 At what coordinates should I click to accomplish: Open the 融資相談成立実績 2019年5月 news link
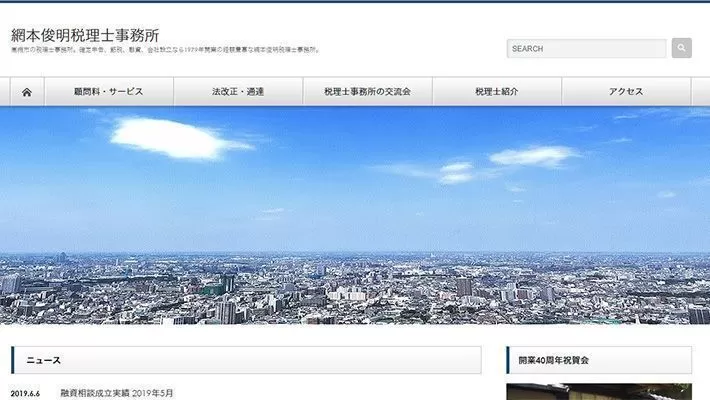click(117, 394)
